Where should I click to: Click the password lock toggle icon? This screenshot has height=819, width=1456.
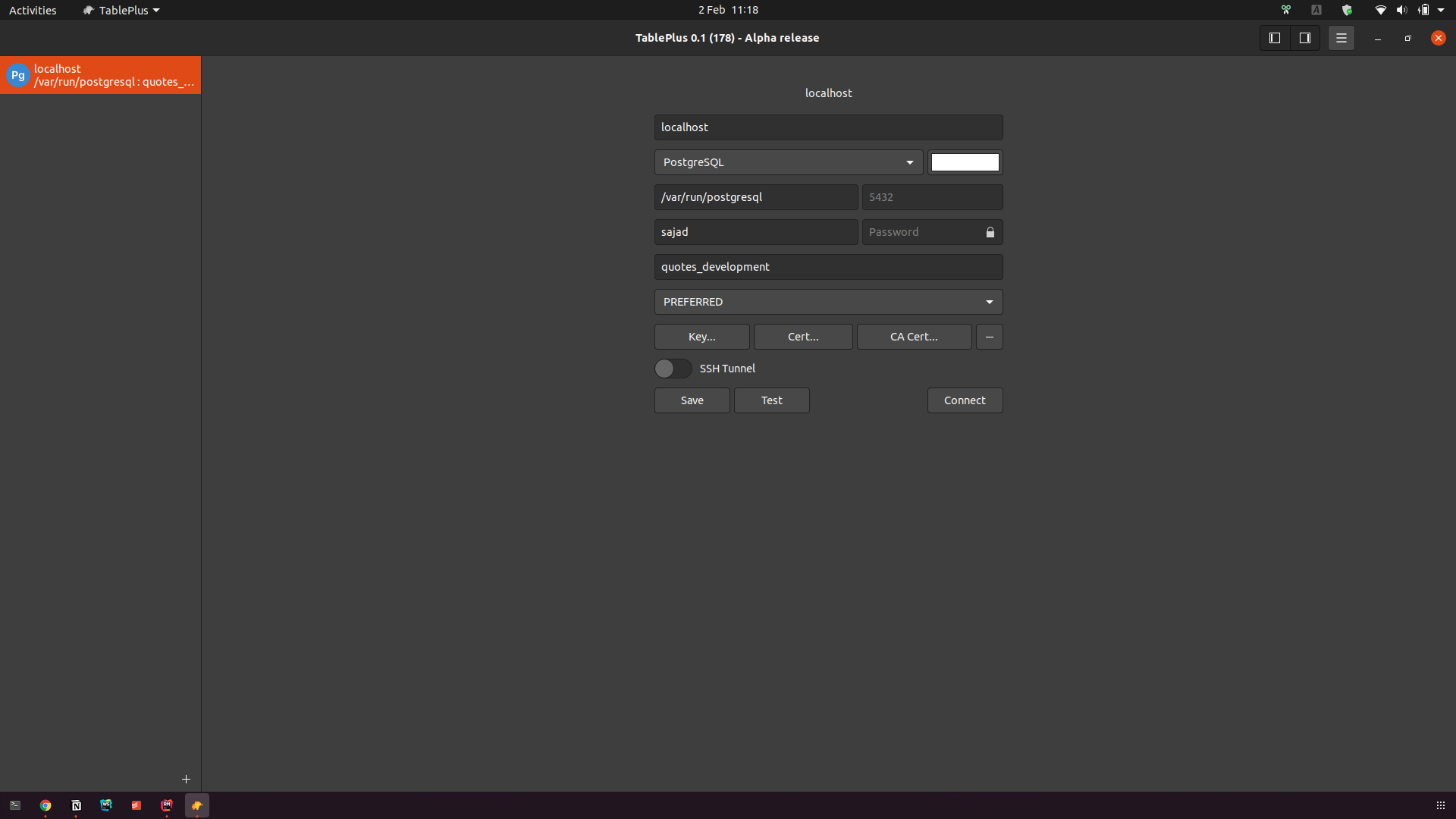tap(990, 232)
